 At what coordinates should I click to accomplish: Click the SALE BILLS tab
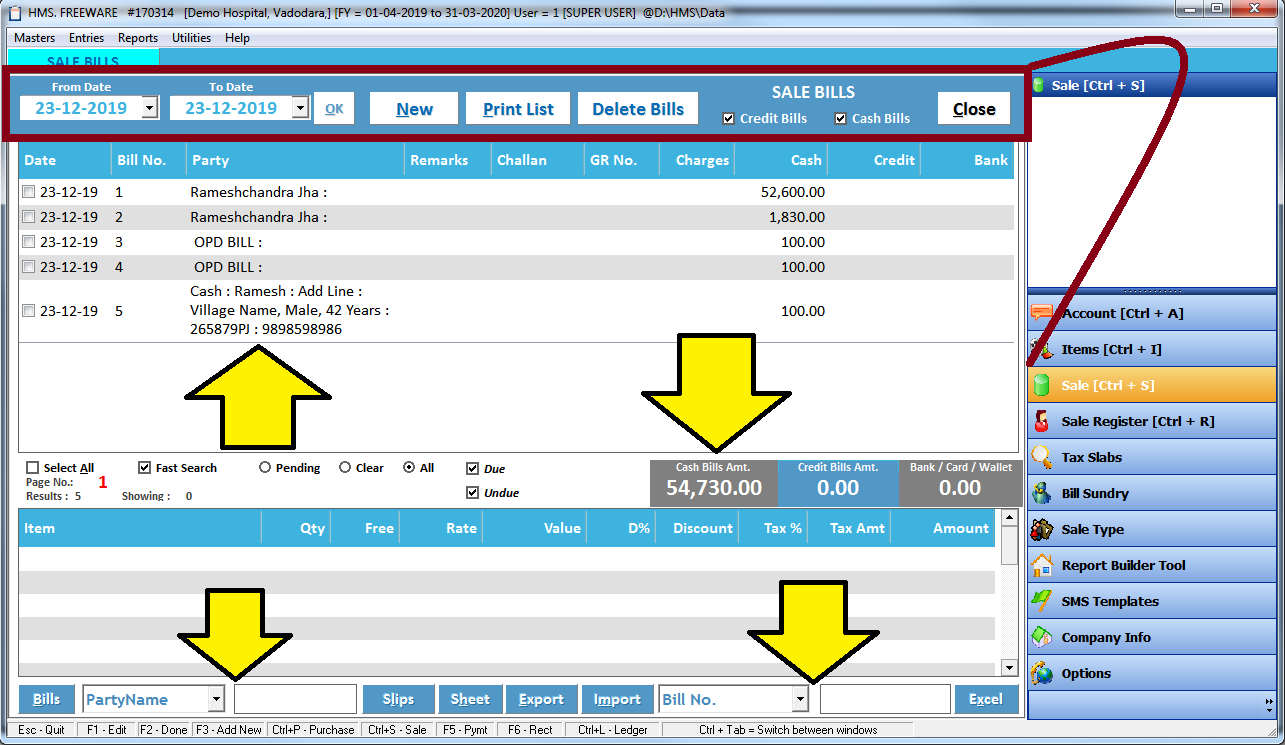tap(83, 60)
